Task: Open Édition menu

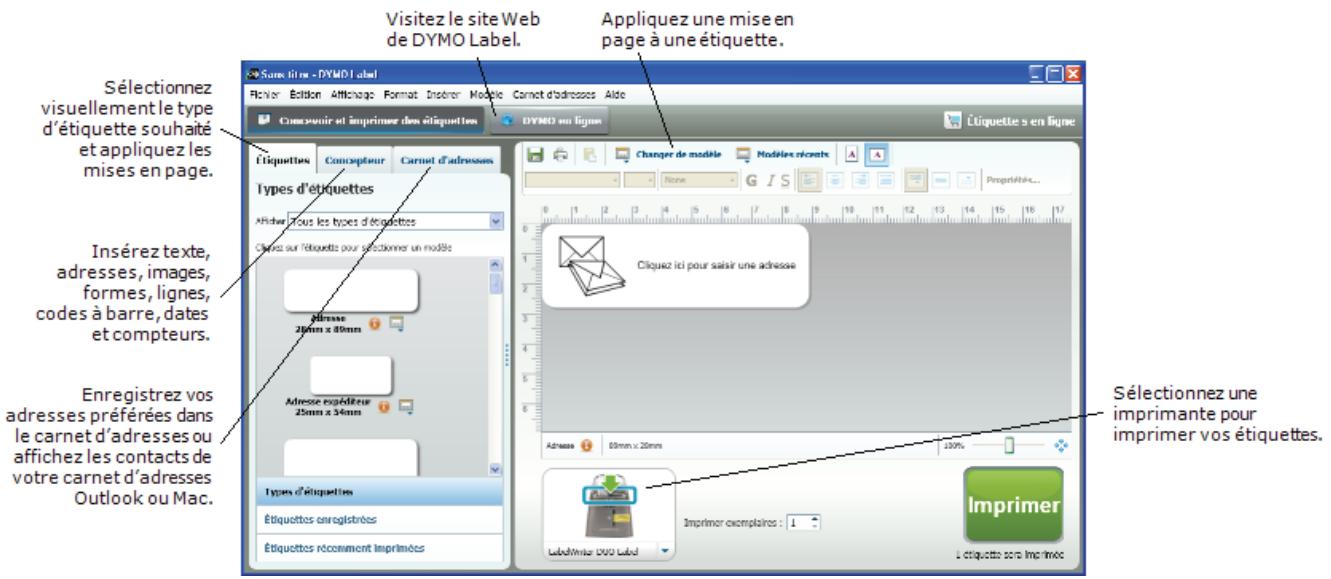Action: point(304,93)
